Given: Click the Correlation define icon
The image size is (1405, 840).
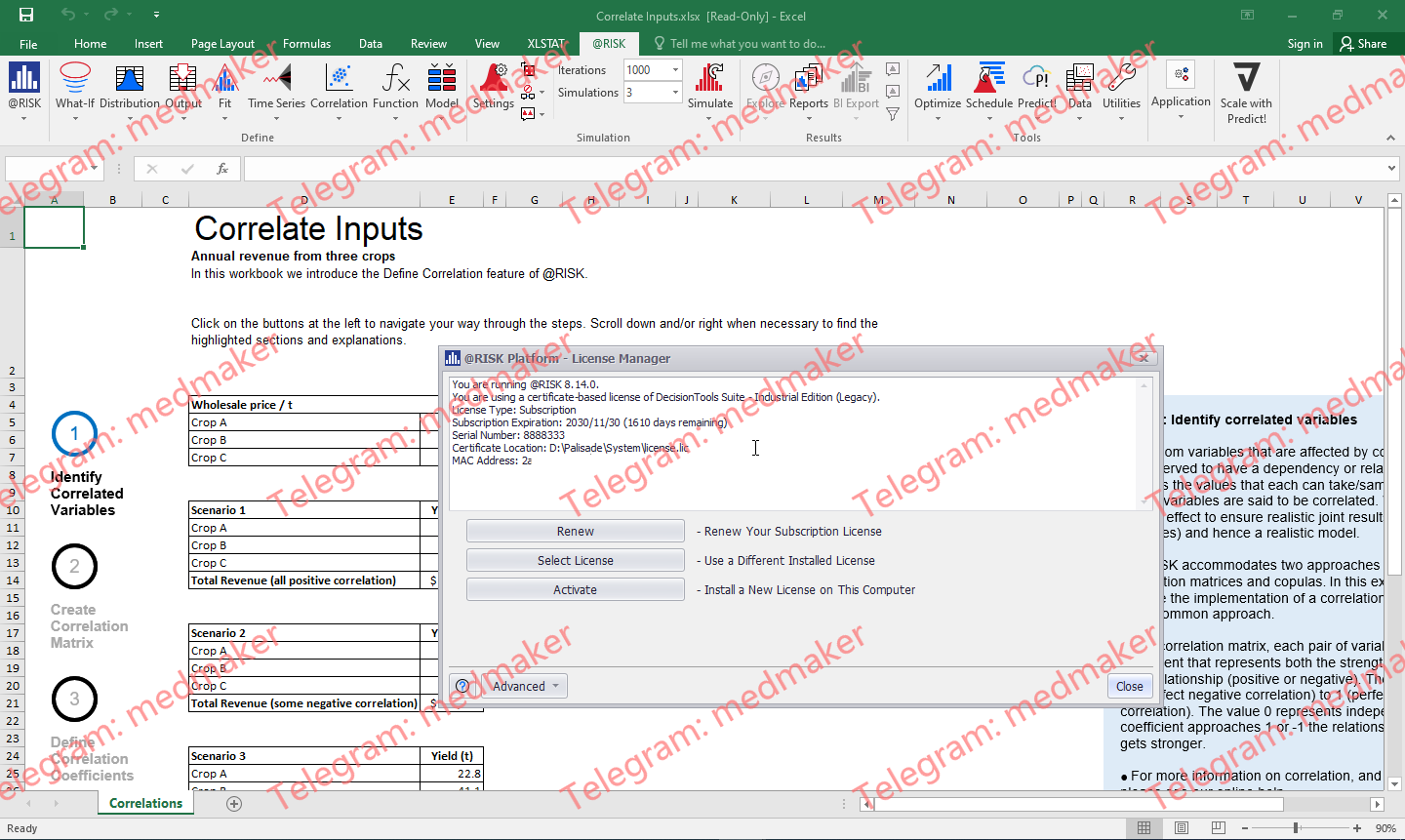Looking at the screenshot, I should pos(339,86).
